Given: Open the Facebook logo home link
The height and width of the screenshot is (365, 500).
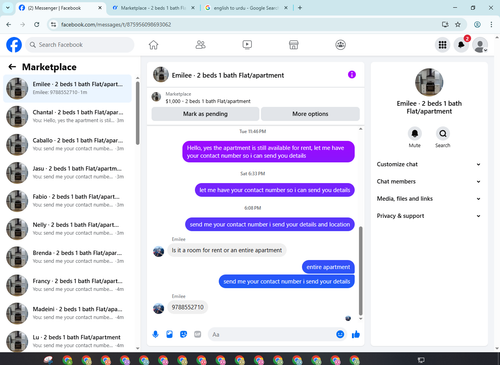Looking at the screenshot, I should click(x=14, y=45).
